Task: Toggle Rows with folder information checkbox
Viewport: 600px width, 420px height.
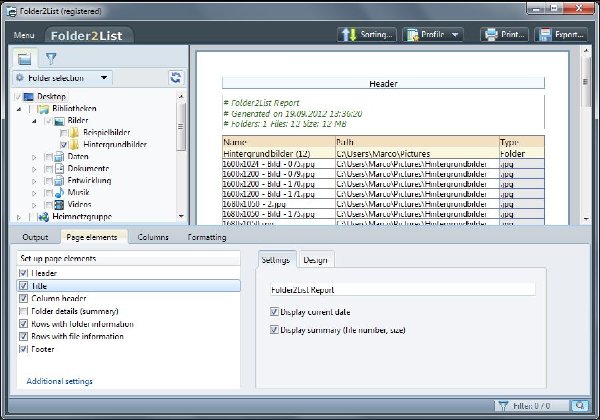Action: [x=23, y=324]
